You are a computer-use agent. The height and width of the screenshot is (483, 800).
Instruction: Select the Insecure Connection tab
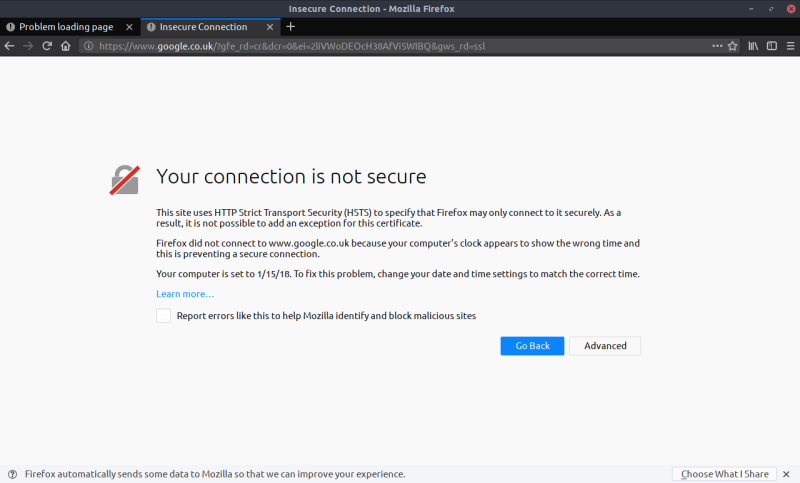pyautogui.click(x=203, y=27)
